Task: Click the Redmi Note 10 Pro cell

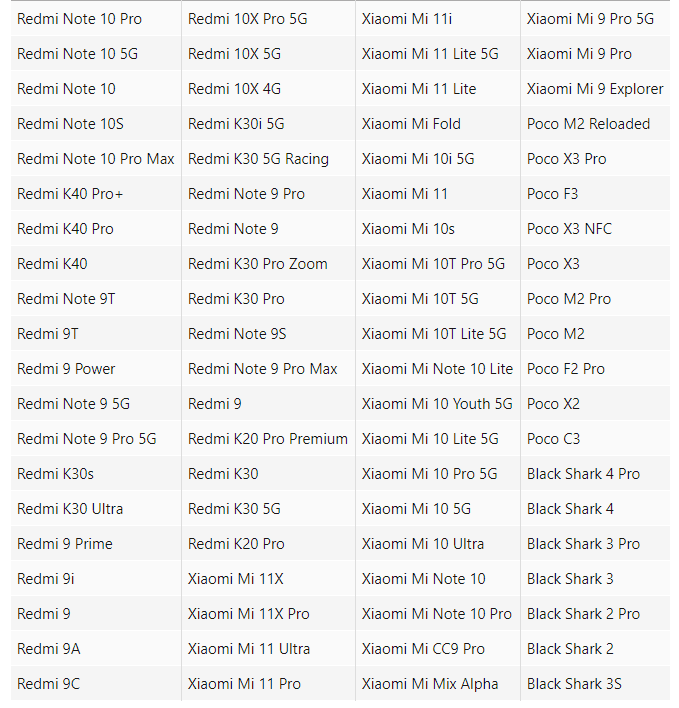Action: point(79,19)
